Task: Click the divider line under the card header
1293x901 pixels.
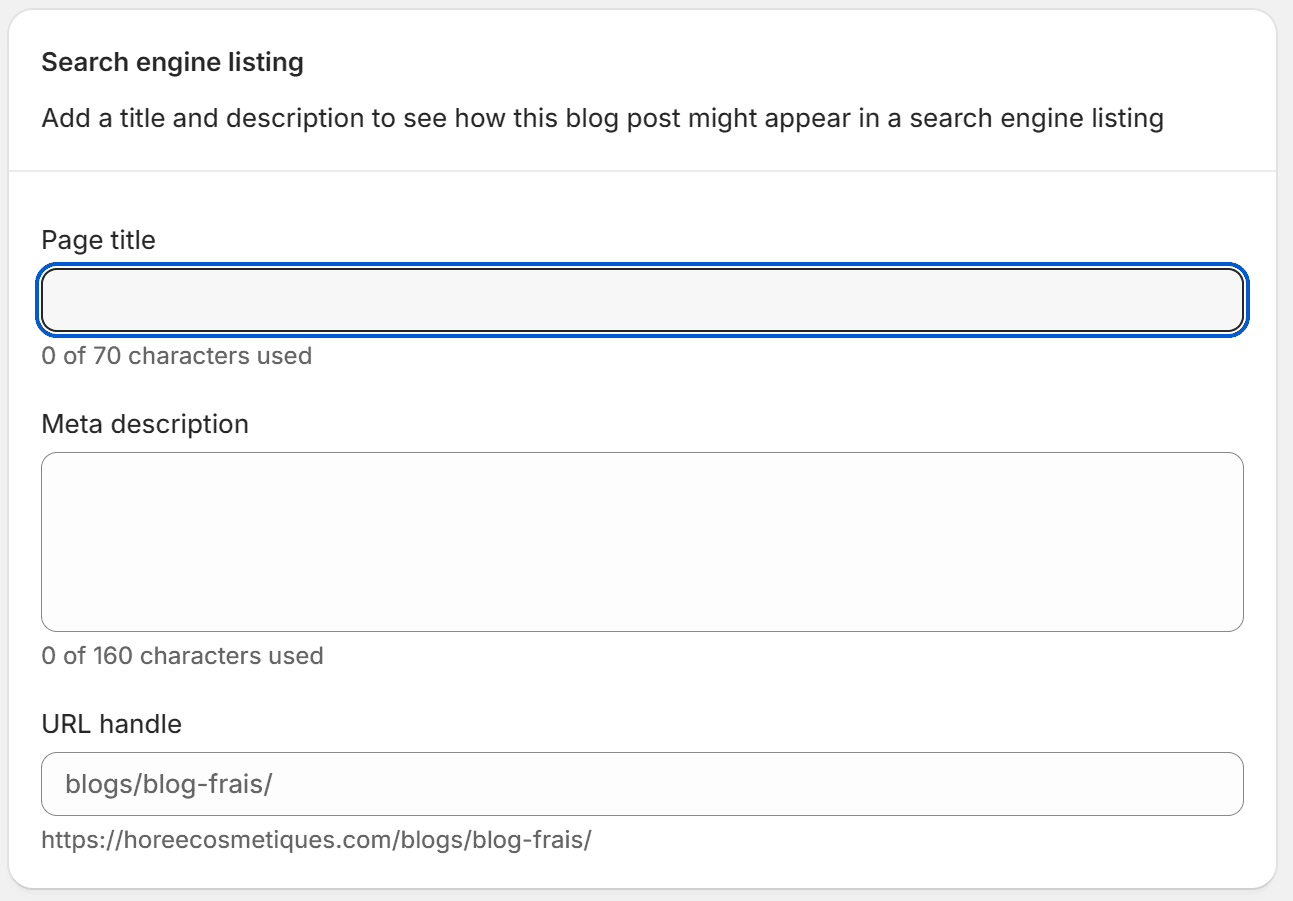Action: (642, 171)
